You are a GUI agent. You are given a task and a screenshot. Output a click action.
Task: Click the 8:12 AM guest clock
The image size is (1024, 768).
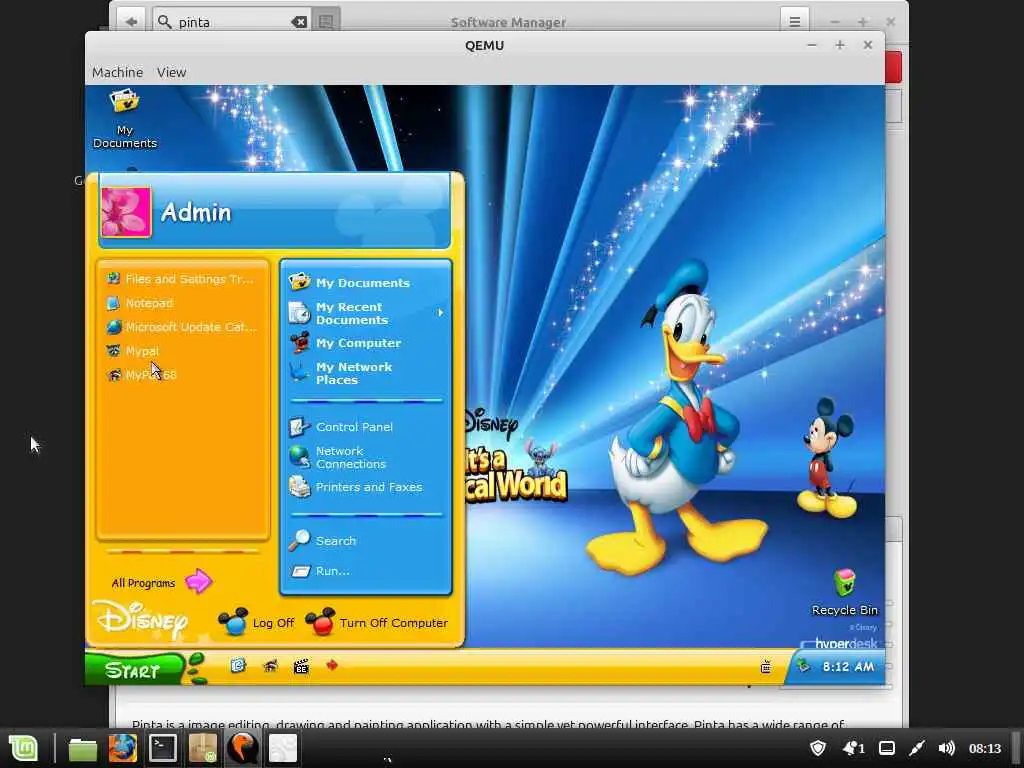click(848, 667)
